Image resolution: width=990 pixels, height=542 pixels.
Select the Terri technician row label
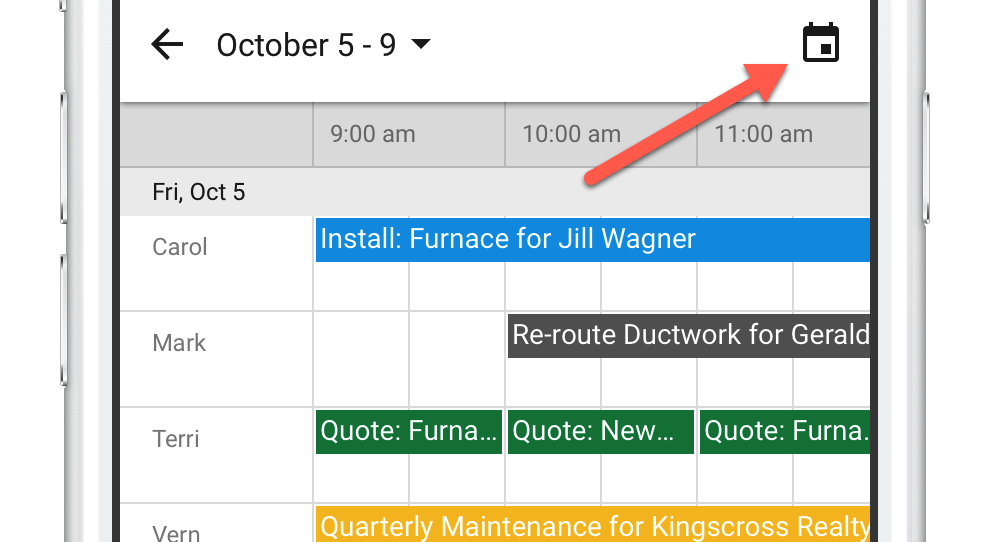(x=176, y=439)
